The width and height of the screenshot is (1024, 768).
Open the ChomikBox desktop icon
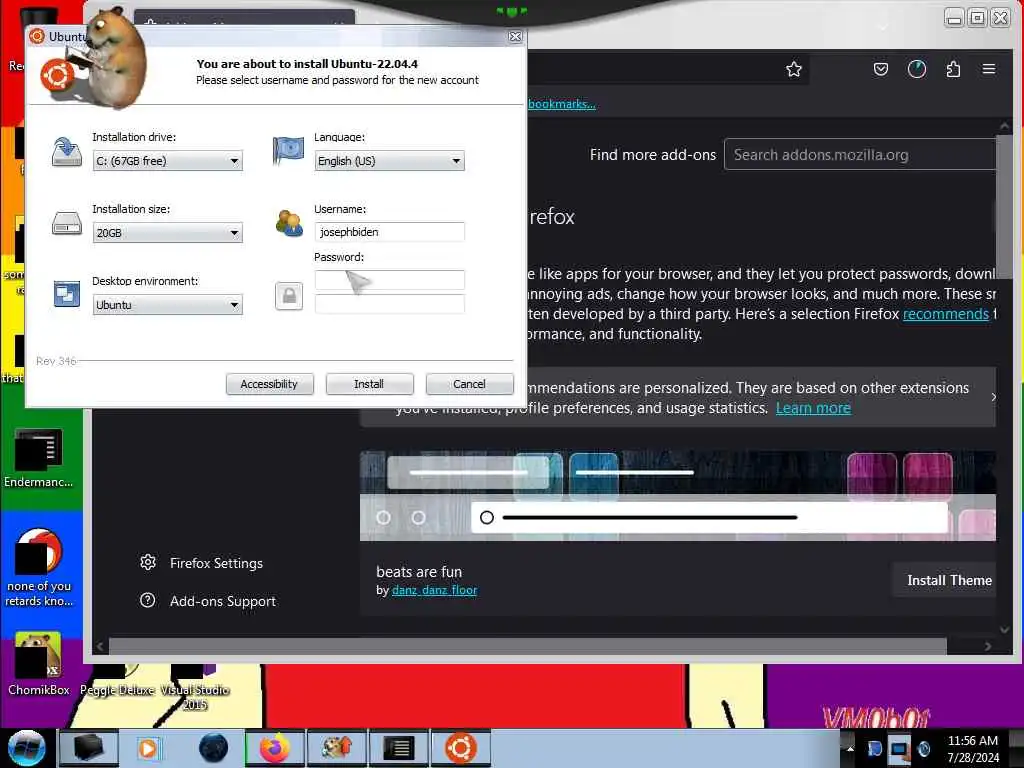tap(38, 664)
